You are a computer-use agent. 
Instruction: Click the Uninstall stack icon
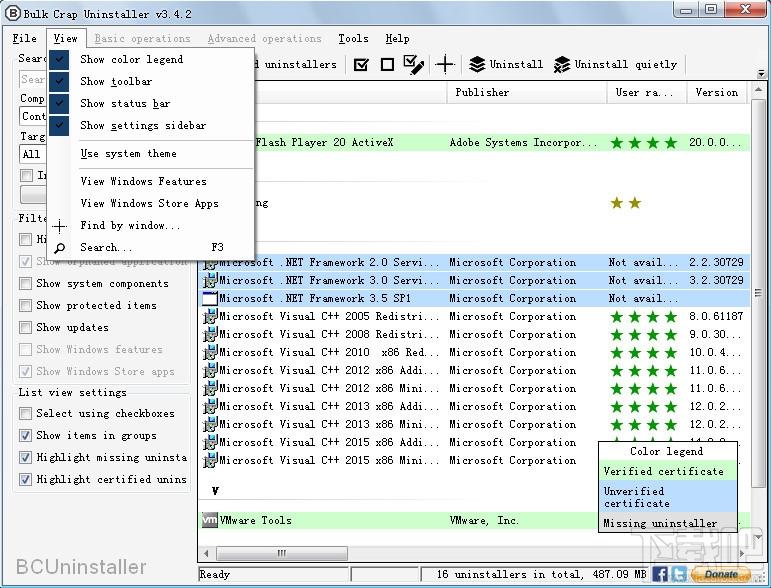[477, 64]
